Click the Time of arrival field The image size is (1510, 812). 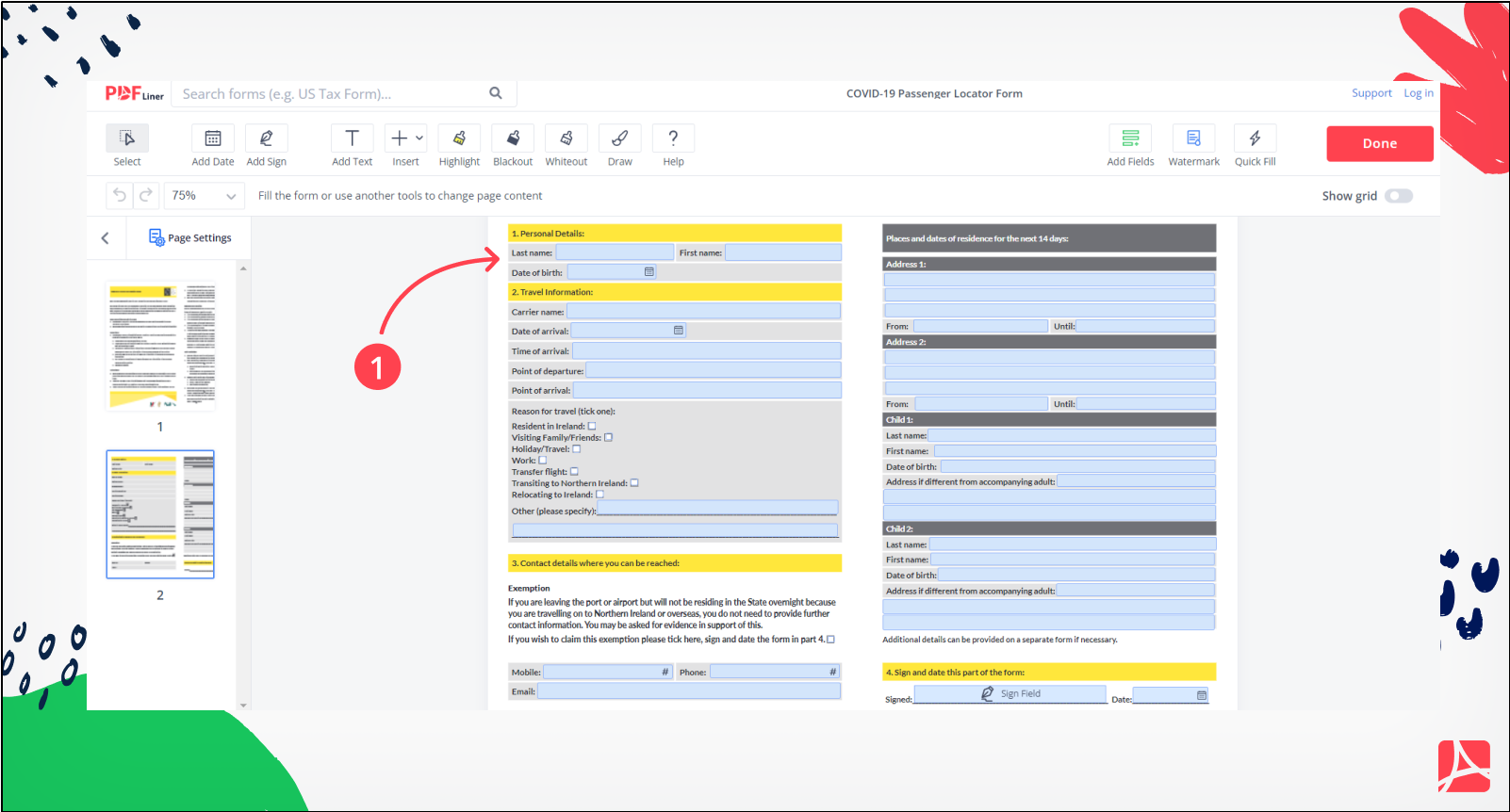click(x=706, y=350)
